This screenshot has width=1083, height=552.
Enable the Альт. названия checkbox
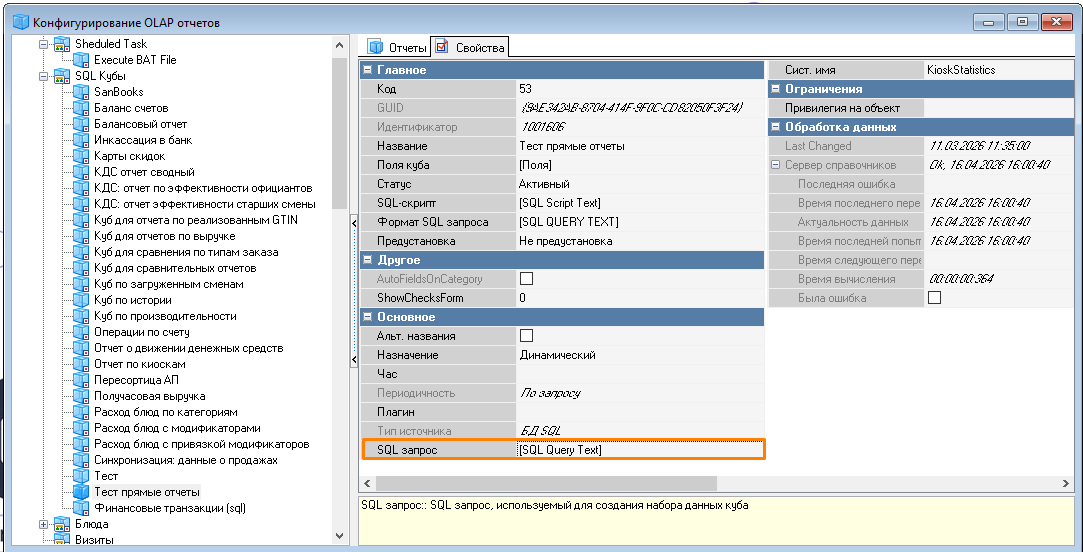pyautogui.click(x=526, y=336)
